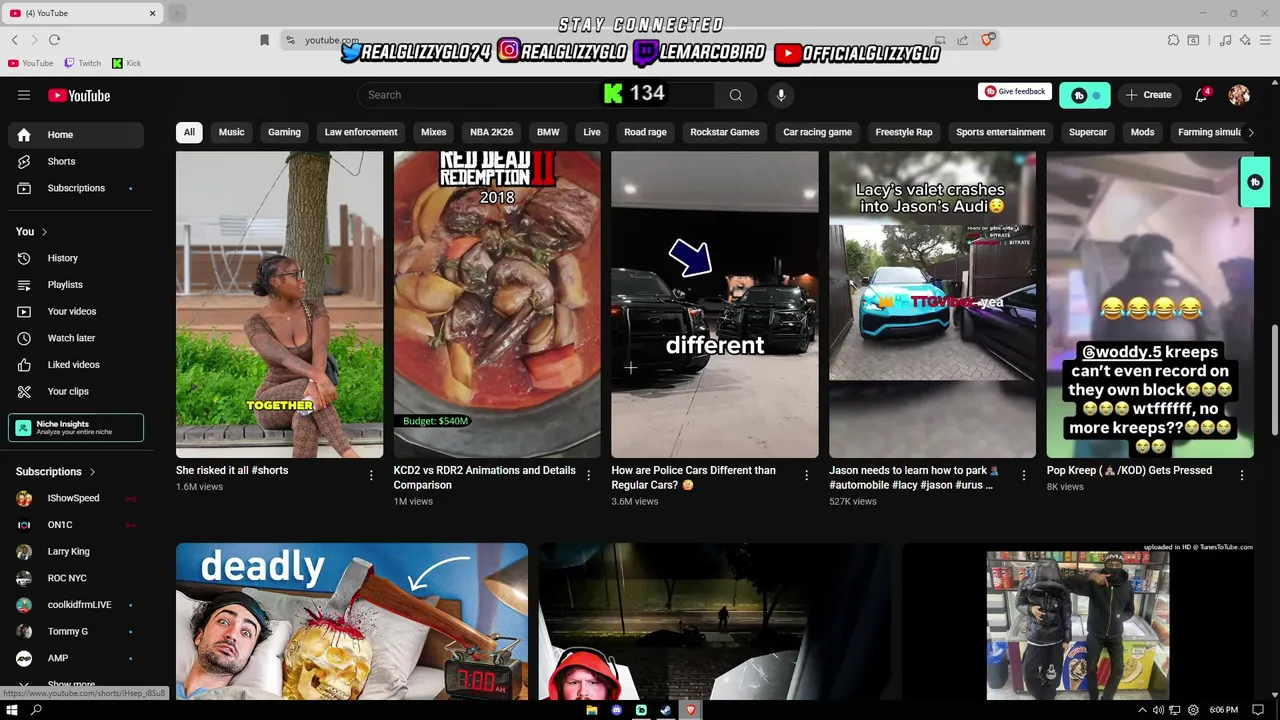Screen dimensions: 1280x720
Task: Open Niche Insights panel button
Action: [76, 428]
